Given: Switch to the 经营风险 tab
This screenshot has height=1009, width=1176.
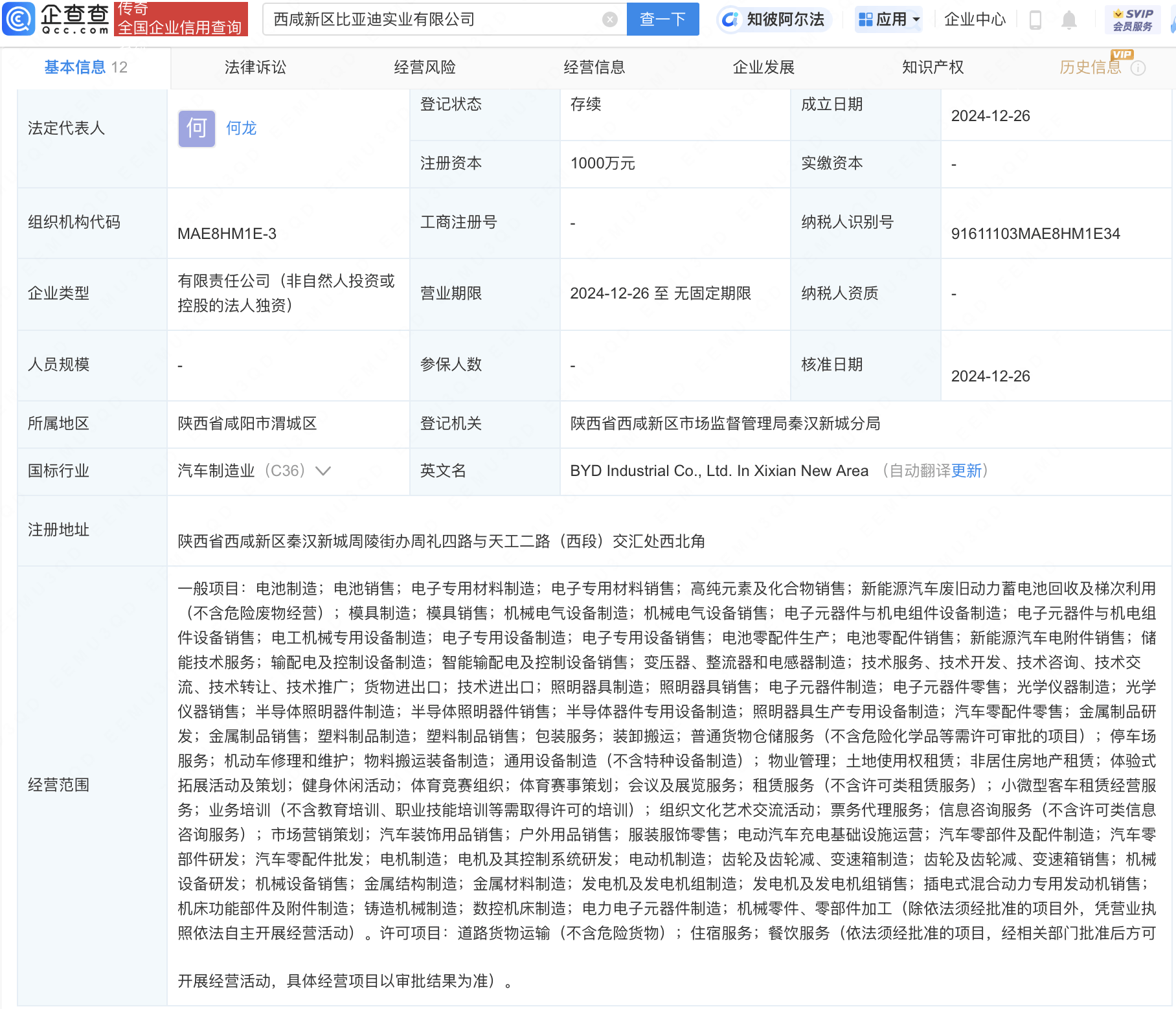Looking at the screenshot, I should pos(425,67).
